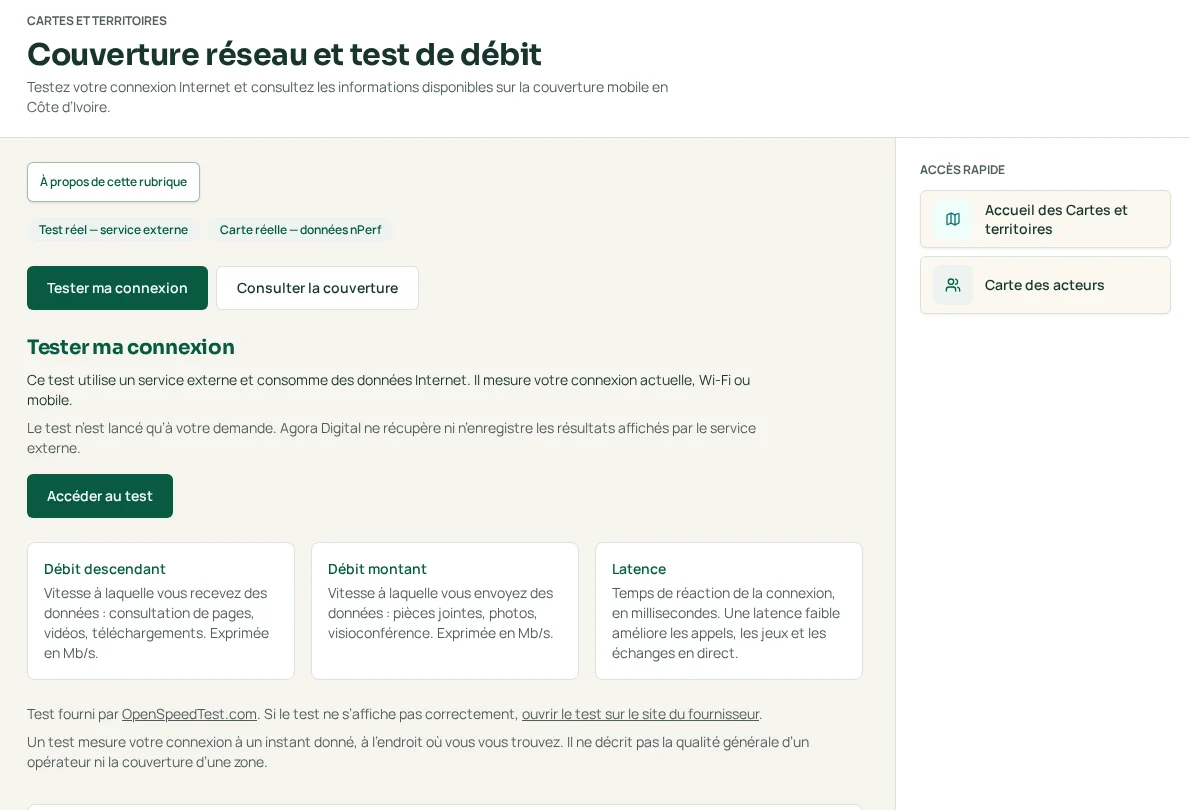Go to 'Accueil des Cartes et territoires'

click(x=1045, y=219)
